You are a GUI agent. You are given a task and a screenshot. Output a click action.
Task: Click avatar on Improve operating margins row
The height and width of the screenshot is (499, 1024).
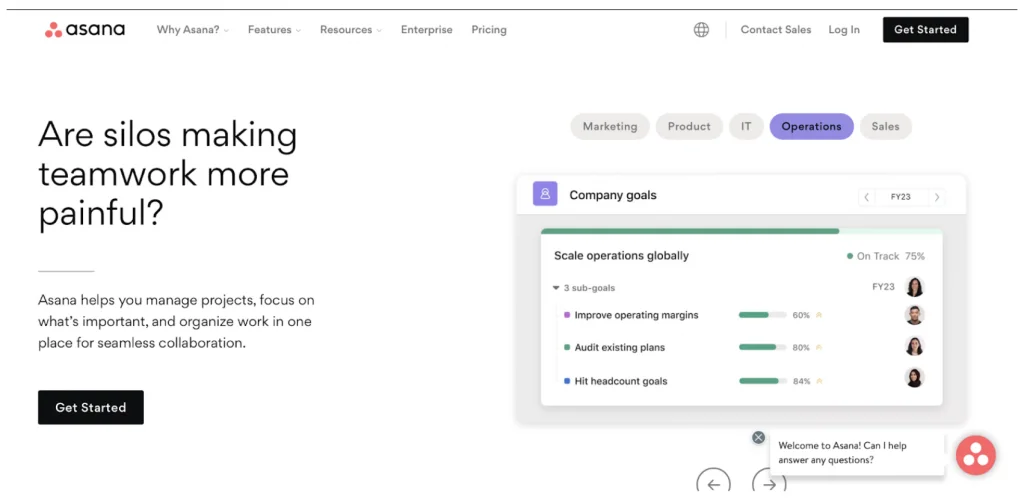914,315
